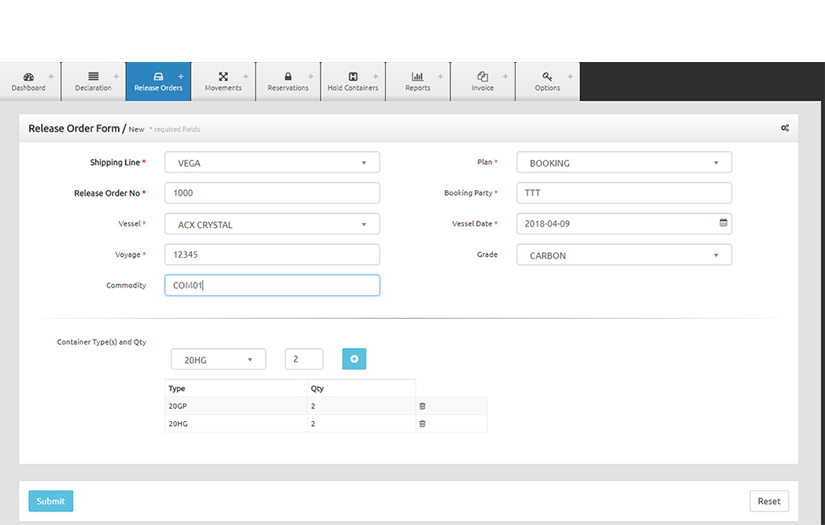Screen dimensions: 825x525
Task: Click the plus icon beside Movements
Action: pyautogui.click(x=246, y=77)
